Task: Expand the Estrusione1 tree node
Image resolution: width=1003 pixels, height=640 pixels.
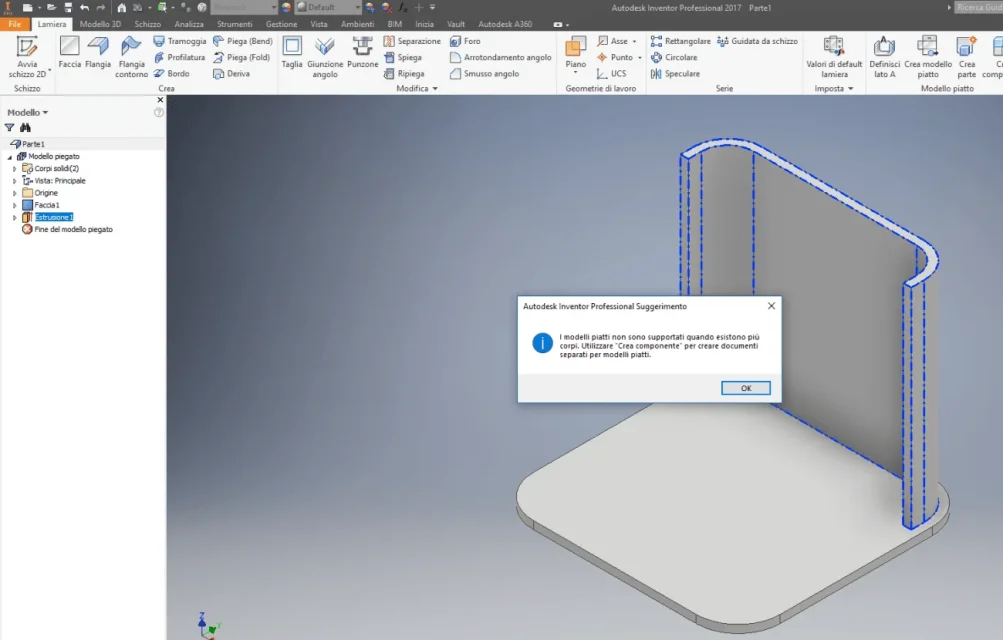Action: 15,217
